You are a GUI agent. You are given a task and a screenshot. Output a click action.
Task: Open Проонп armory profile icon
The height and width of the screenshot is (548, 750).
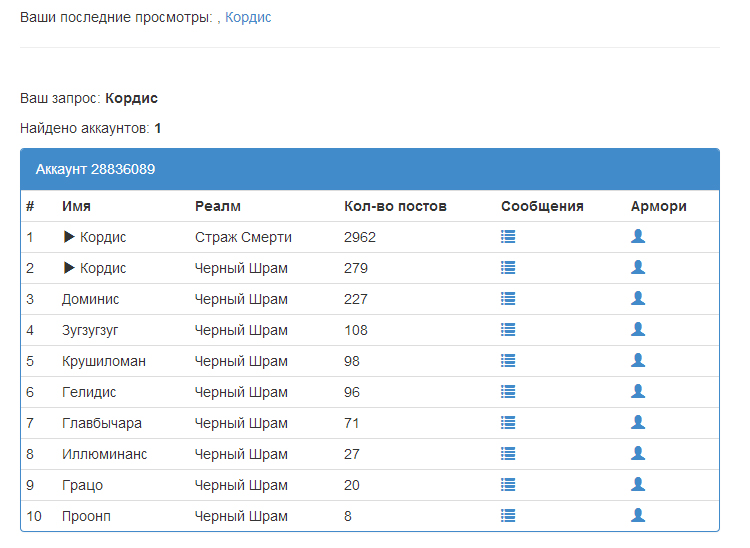(638, 515)
